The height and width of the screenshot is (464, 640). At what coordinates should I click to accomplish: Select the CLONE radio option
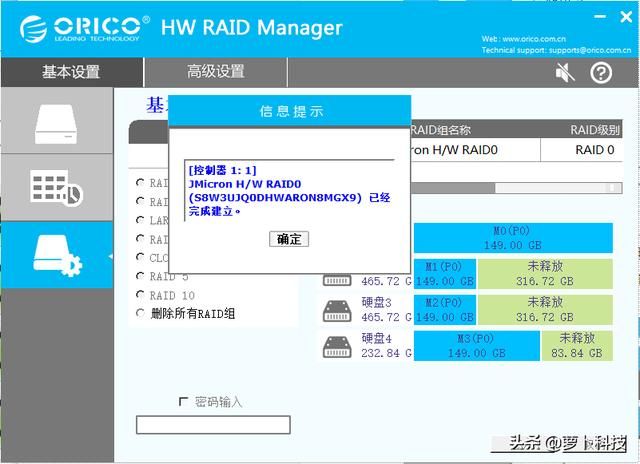[x=140, y=258]
